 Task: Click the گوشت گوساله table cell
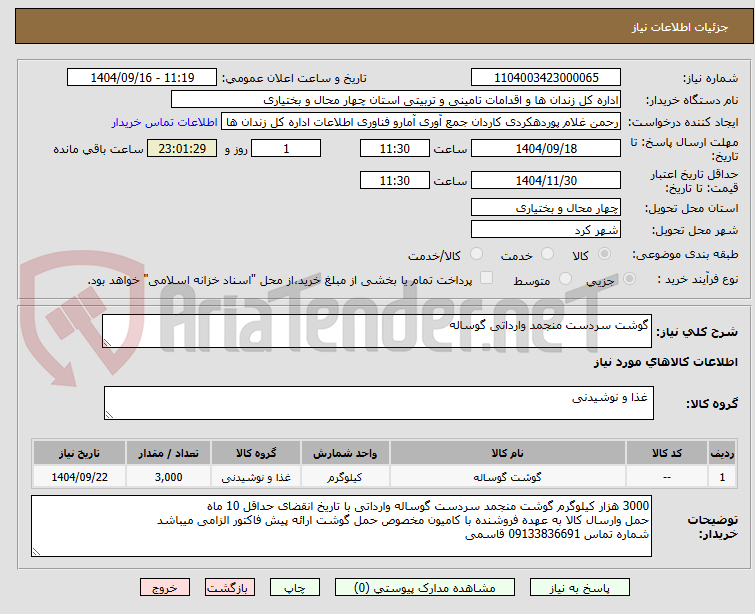click(508, 477)
